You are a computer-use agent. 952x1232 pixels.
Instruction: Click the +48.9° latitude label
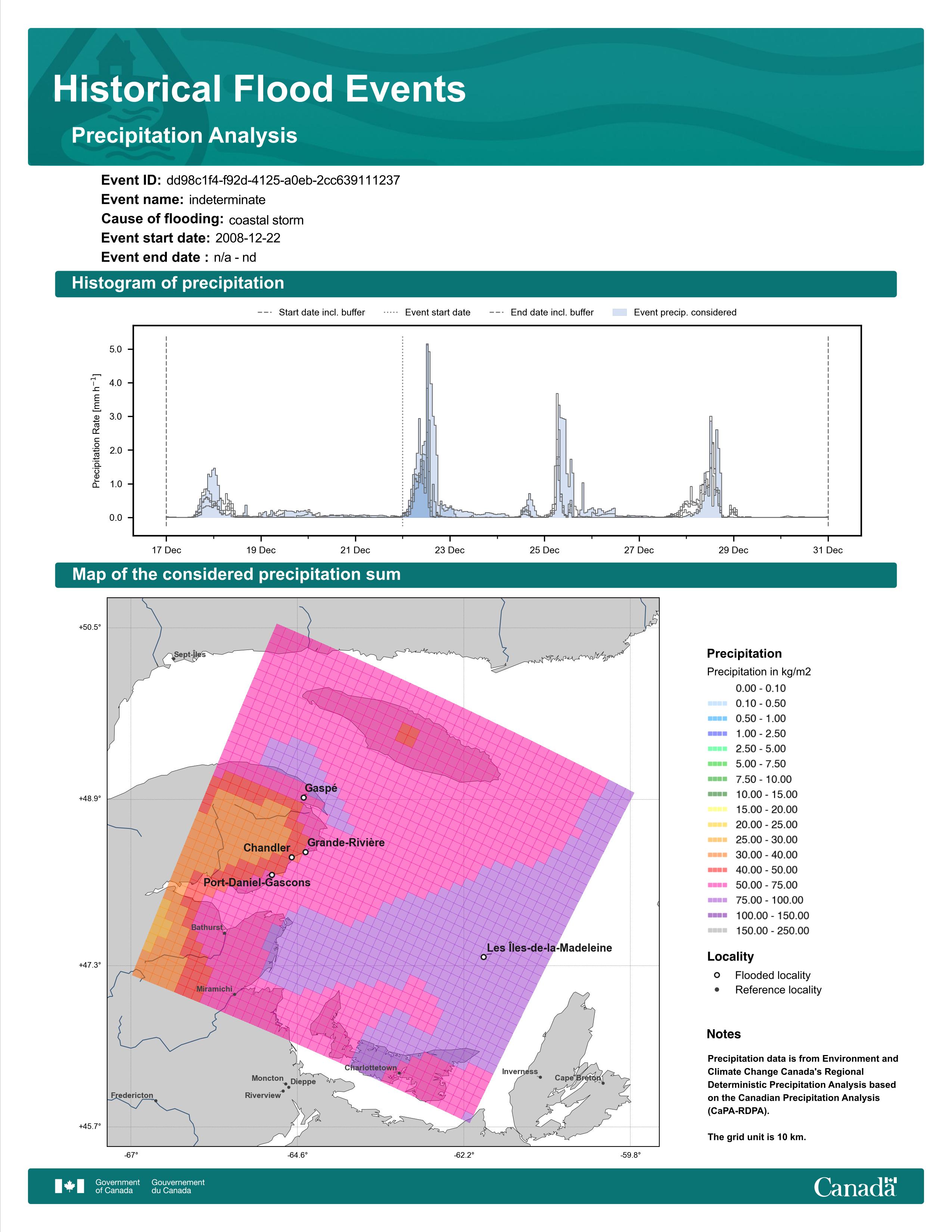[x=90, y=799]
